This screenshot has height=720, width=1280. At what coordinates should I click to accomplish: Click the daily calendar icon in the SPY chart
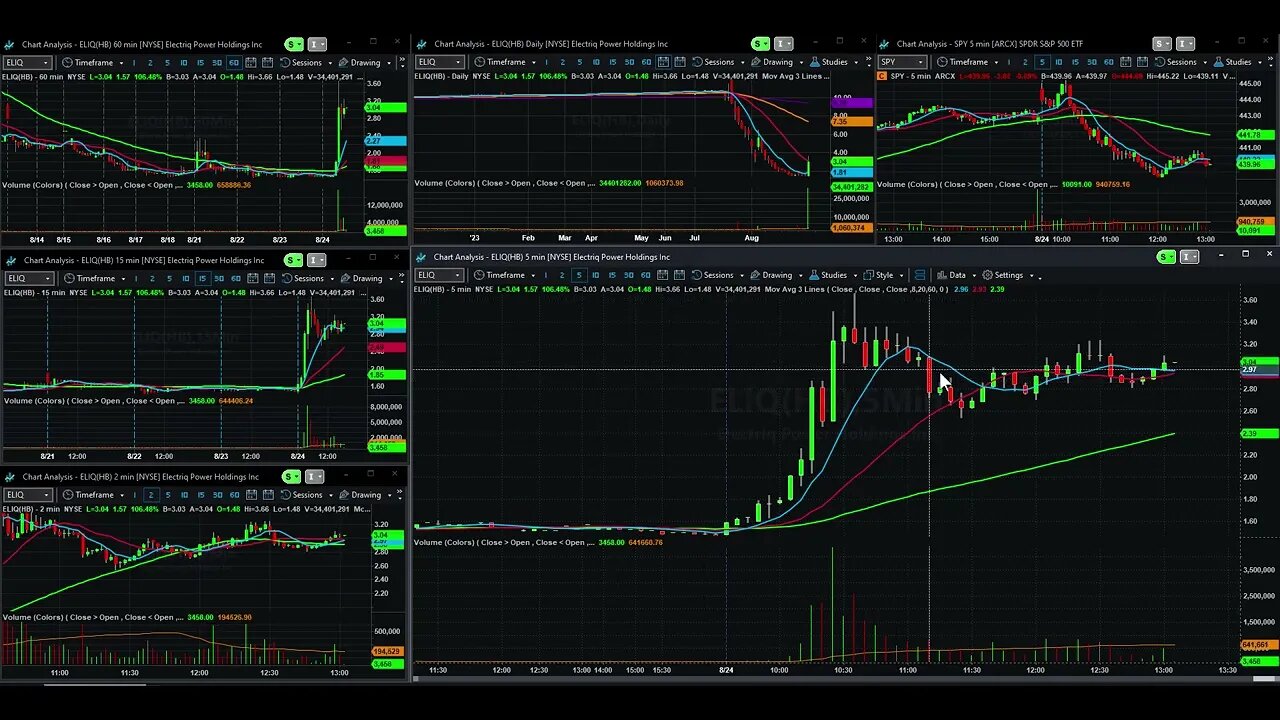1126,62
